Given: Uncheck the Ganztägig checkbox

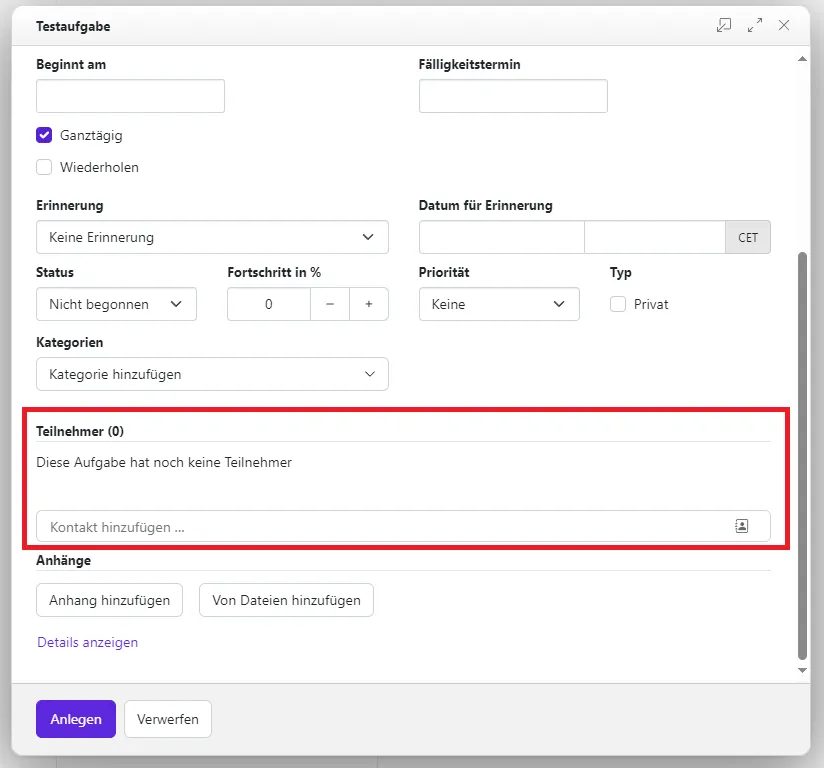Looking at the screenshot, I should tap(44, 135).
